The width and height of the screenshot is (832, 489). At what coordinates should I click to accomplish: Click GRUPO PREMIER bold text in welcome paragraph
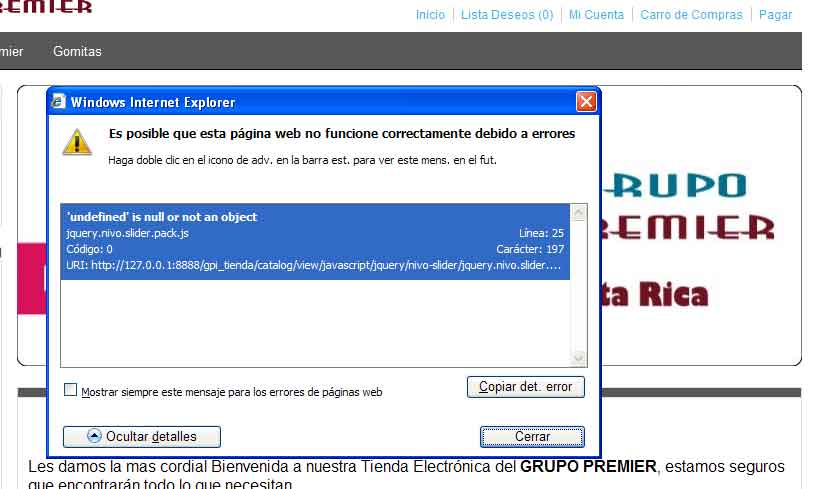(588, 467)
